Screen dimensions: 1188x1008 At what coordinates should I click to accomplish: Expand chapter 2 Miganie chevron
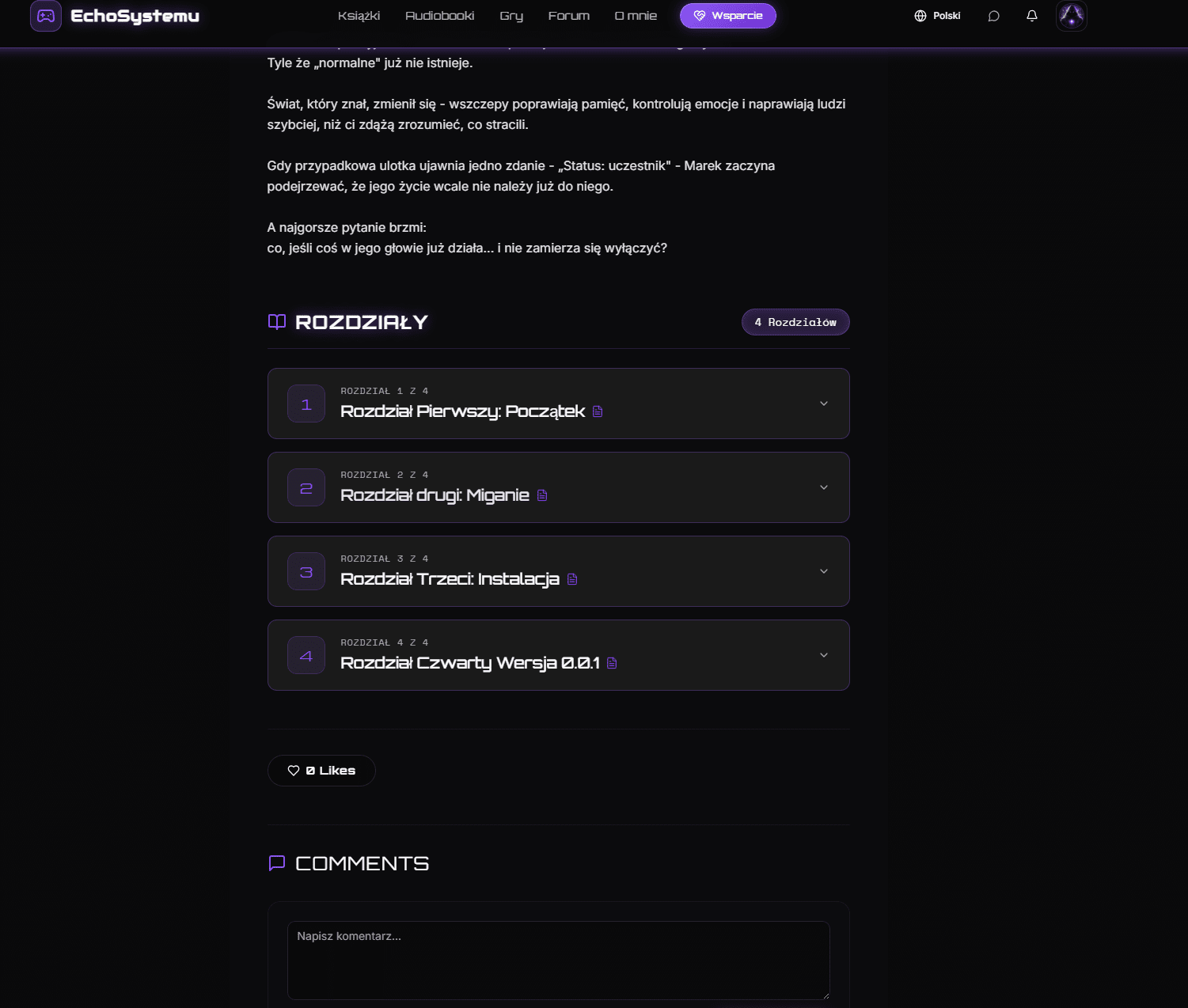pos(823,487)
